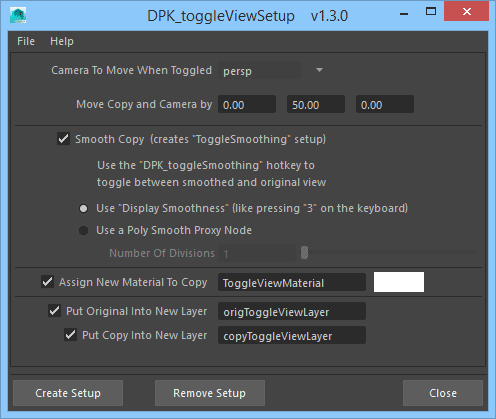Click the 50.00 Y offset field
This screenshot has width=496, height=419.
pyautogui.click(x=316, y=104)
